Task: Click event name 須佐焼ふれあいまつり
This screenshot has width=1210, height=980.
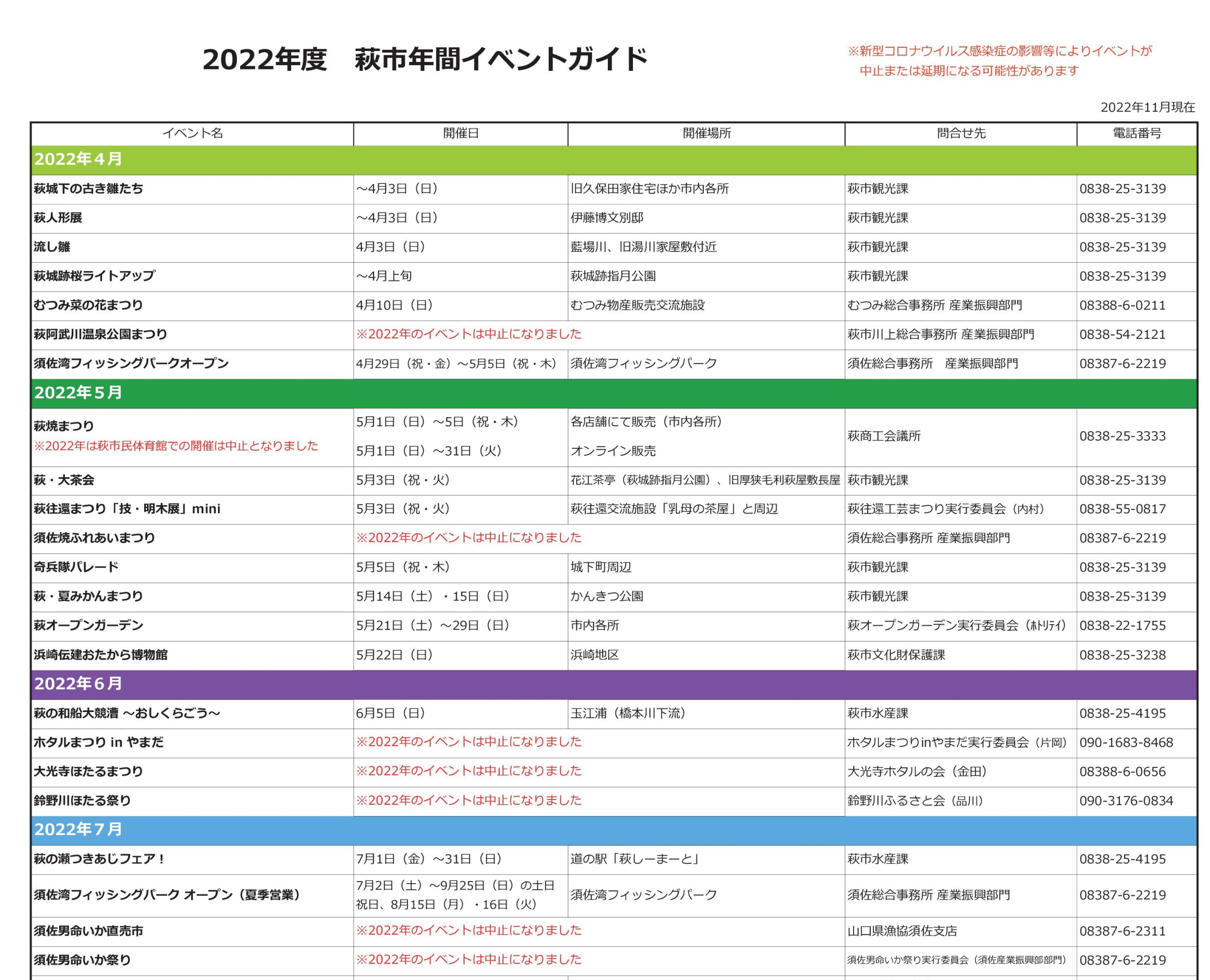Action: pyautogui.click(x=94, y=538)
